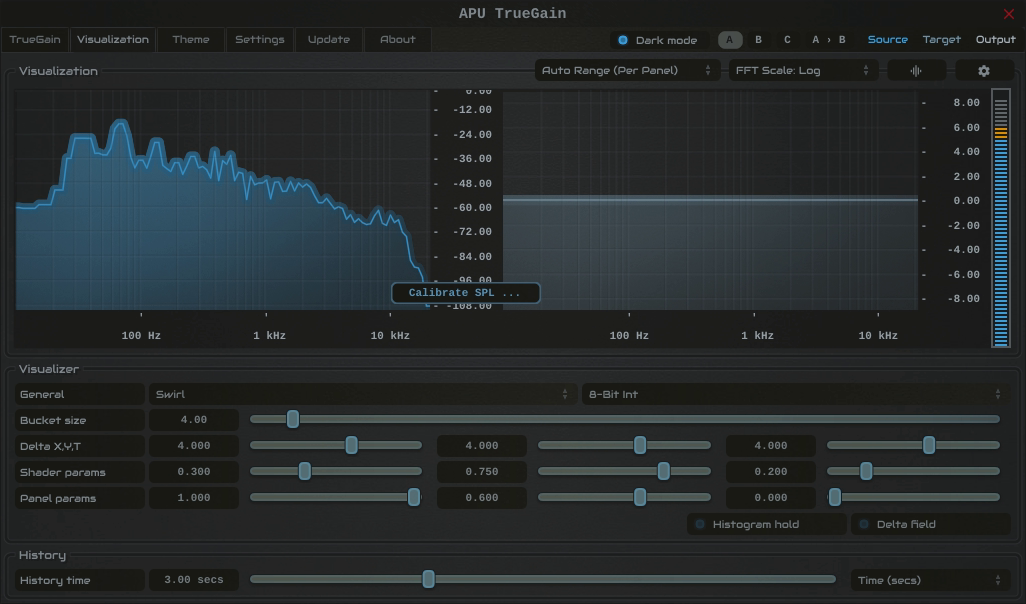
Task: Adjust the first Delta X,Y,T slider
Action: [336, 446]
